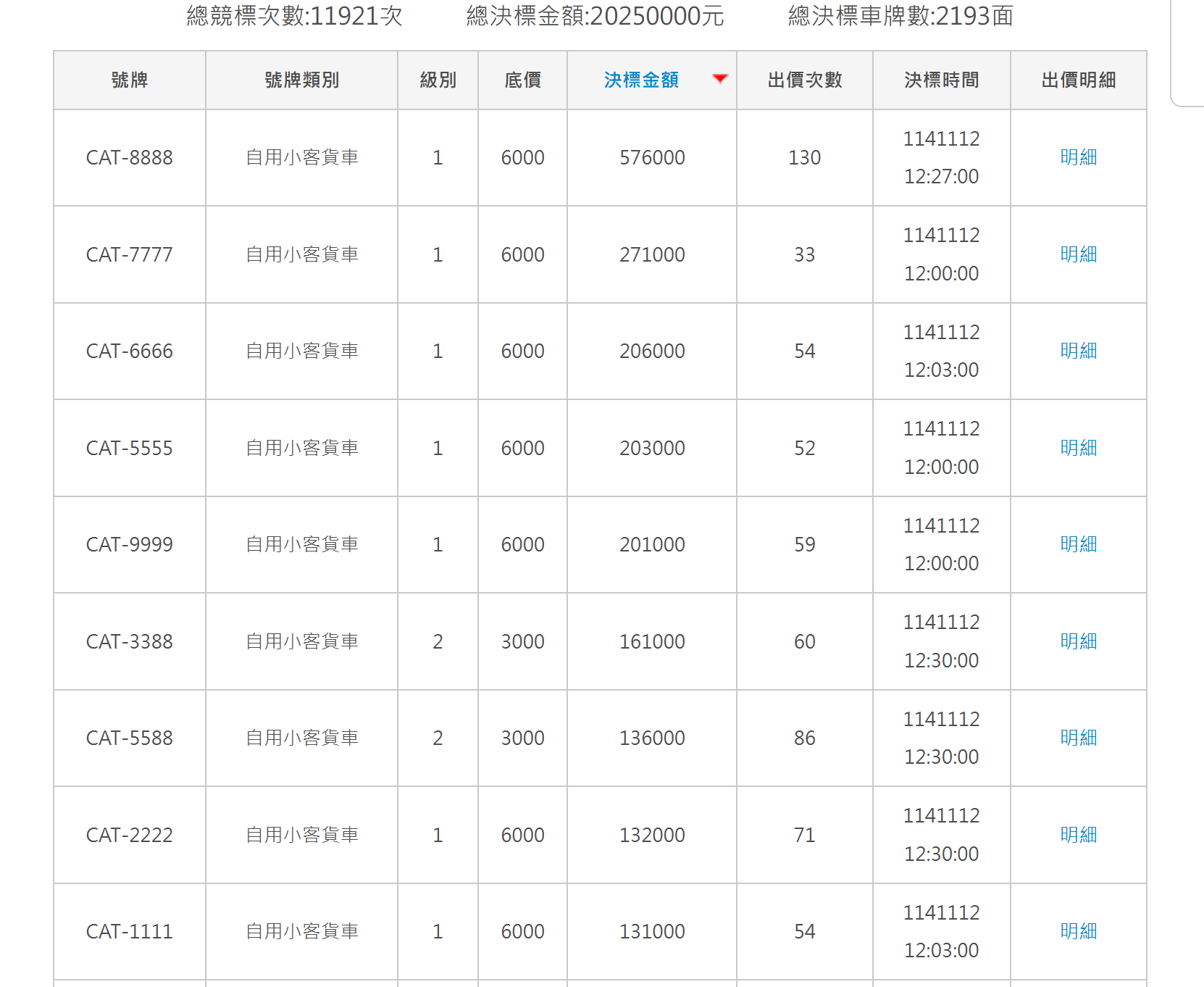Open bid 明細 for CAT-5555
The width and height of the screenshot is (1204, 987).
click(x=1078, y=448)
